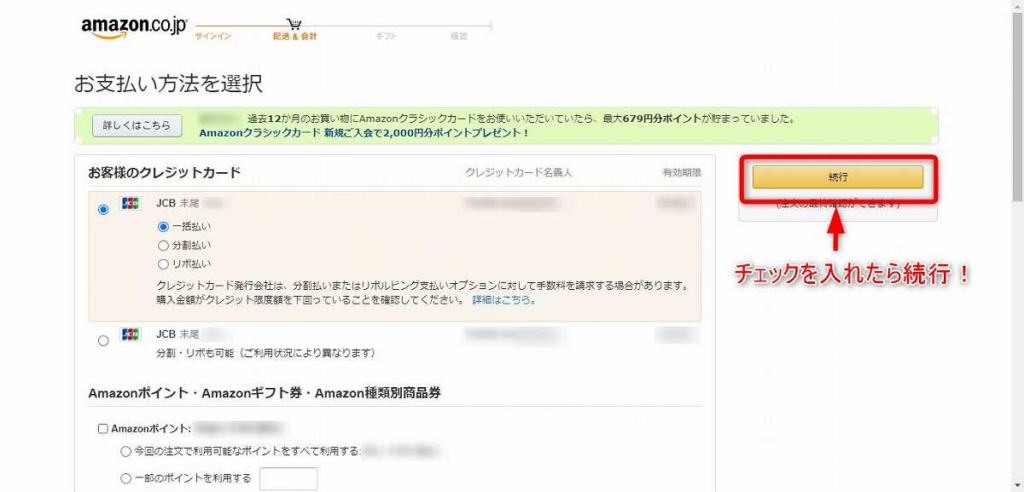
Task: Click the JCB logo of the first card
Action: click(130, 203)
